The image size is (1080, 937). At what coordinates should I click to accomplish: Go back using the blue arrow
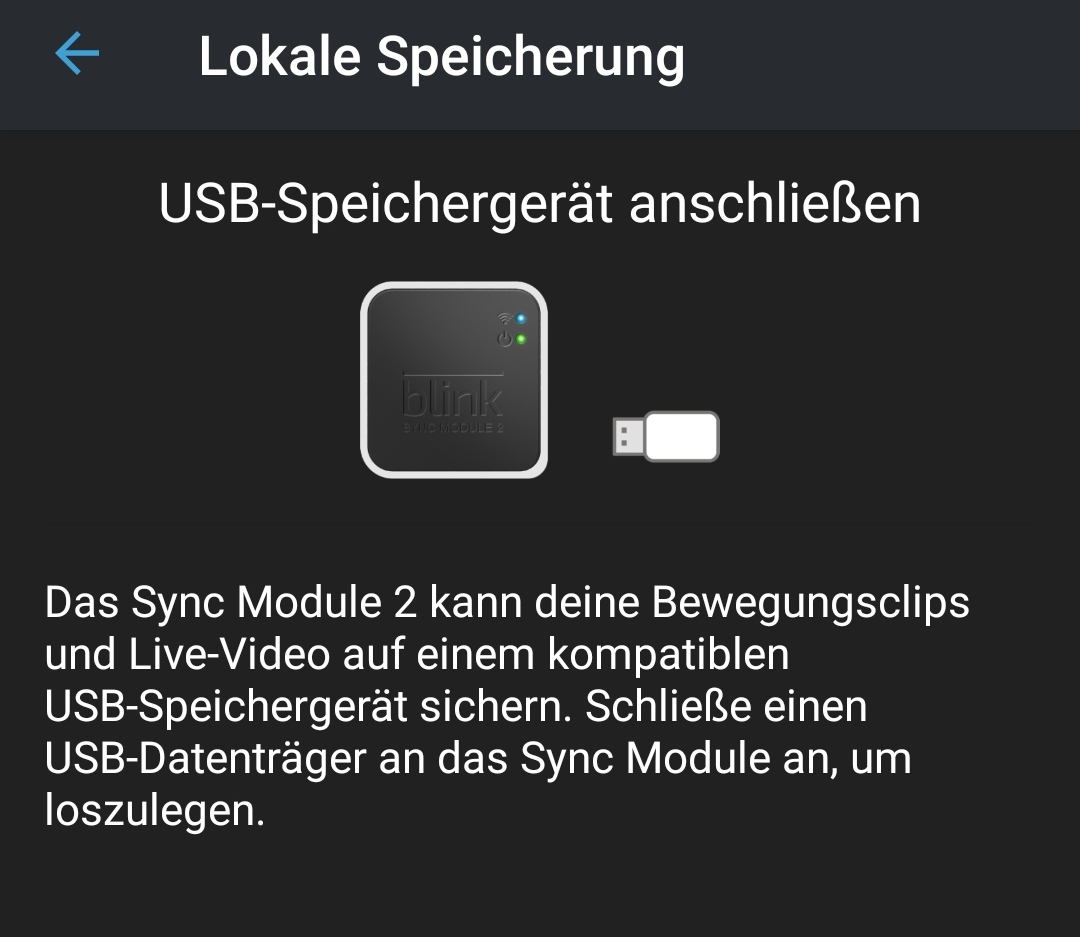point(77,53)
